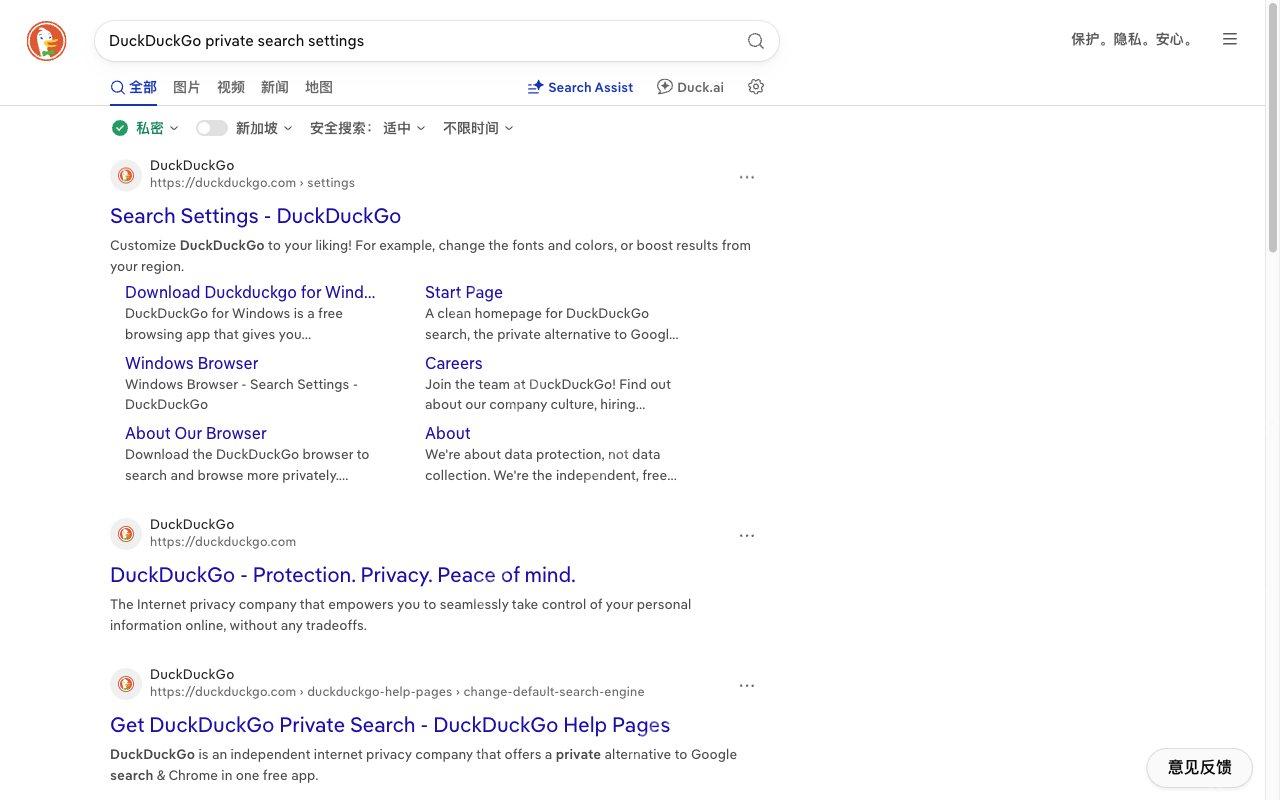Click the magnifier search icon in search box
1280x800 pixels.
[x=756, y=41]
